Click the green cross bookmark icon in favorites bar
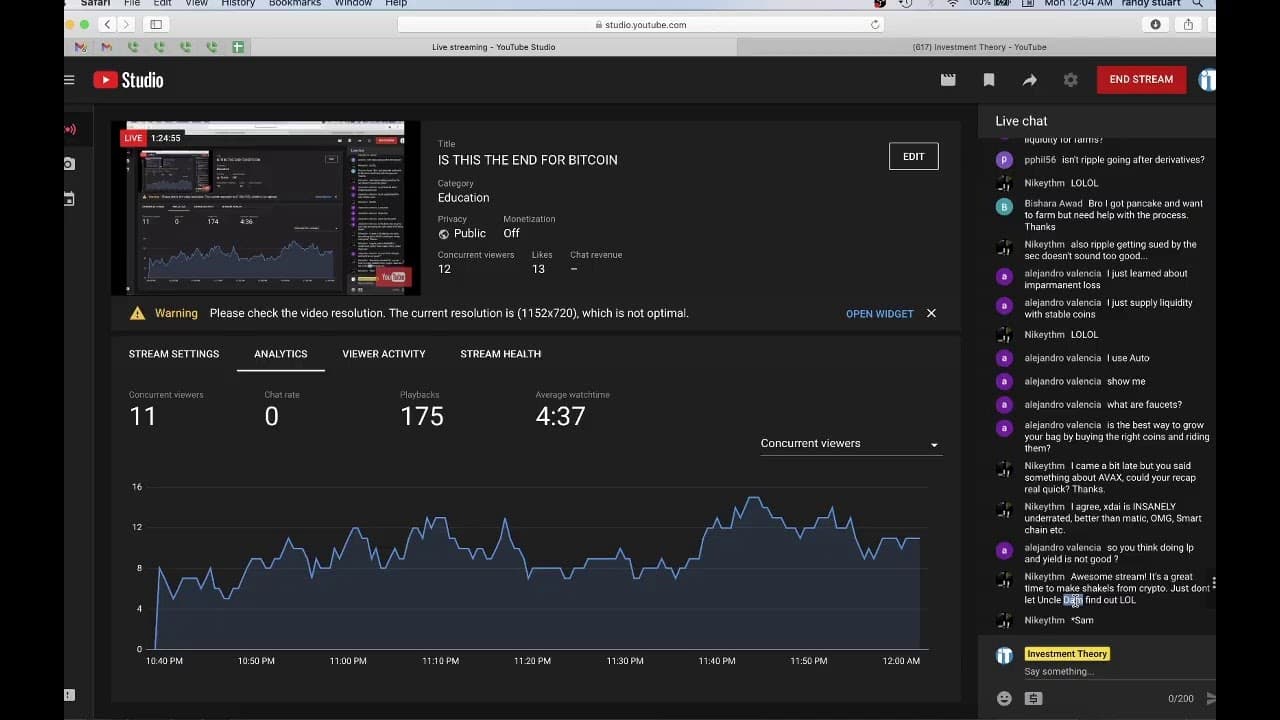This screenshot has height=720, width=1280. (238, 47)
